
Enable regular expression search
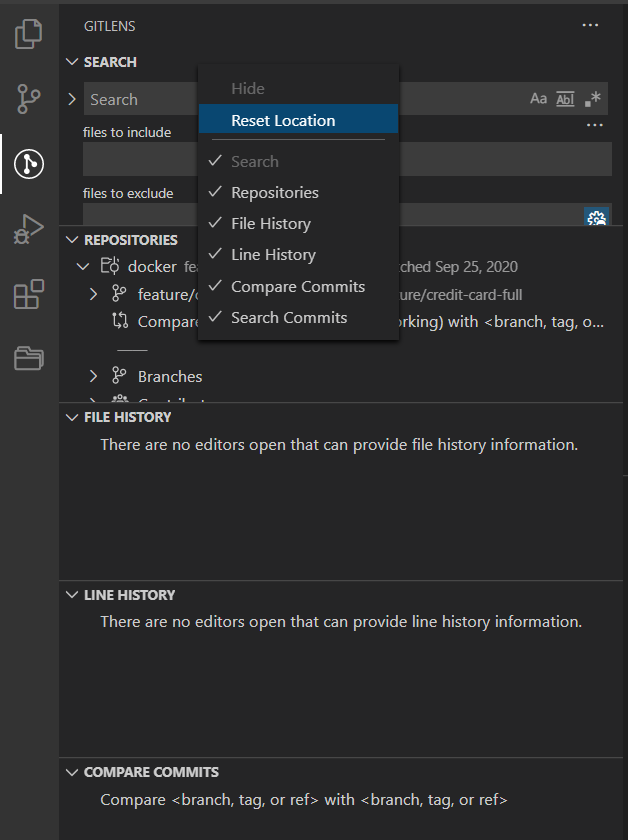pos(592,99)
